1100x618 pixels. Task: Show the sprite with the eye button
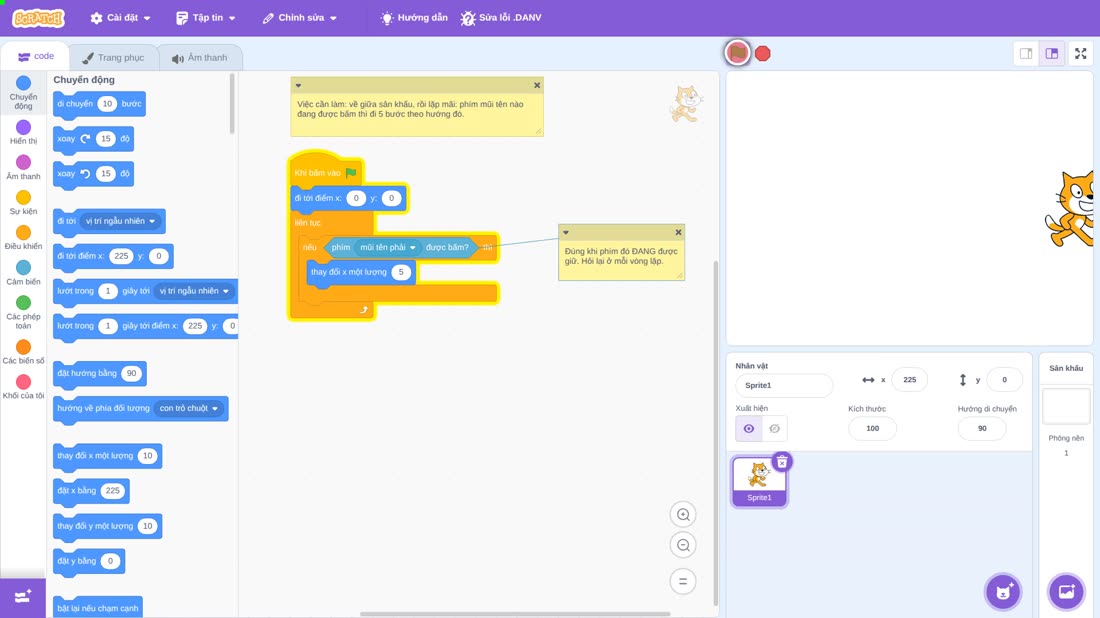749,429
